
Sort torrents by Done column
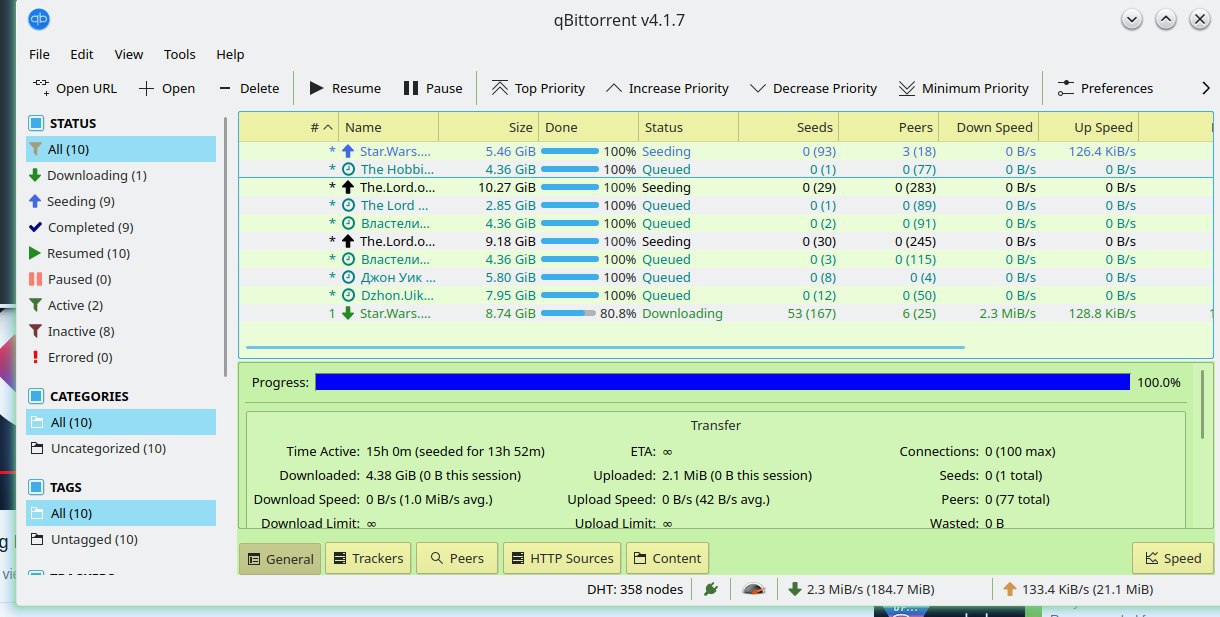click(x=589, y=127)
